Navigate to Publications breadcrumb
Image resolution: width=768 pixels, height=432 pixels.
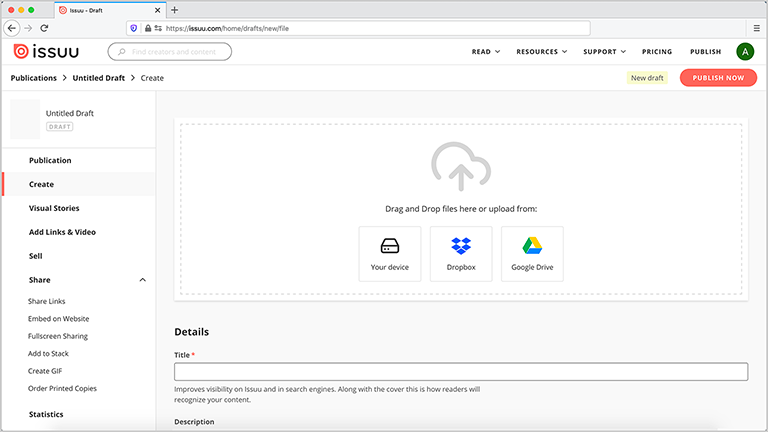tap(33, 78)
